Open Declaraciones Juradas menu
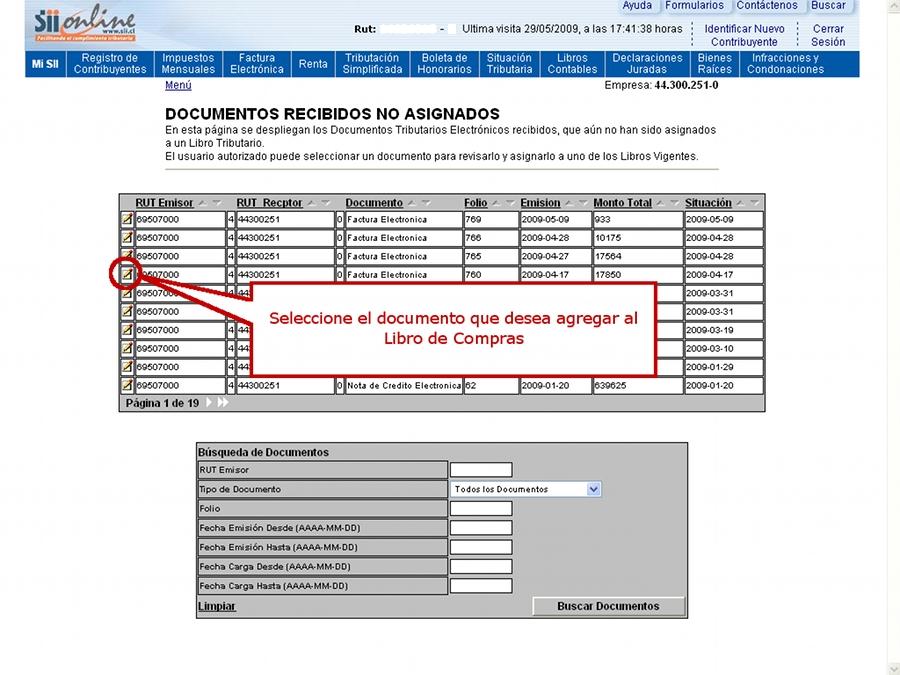 coord(647,64)
